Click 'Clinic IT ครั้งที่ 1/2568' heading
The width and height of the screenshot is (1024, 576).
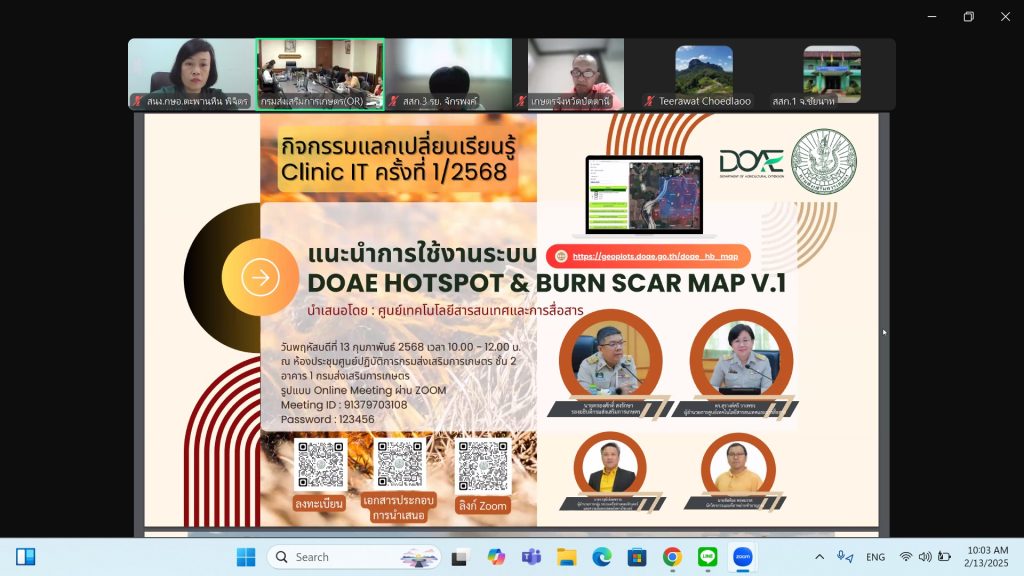point(394,172)
